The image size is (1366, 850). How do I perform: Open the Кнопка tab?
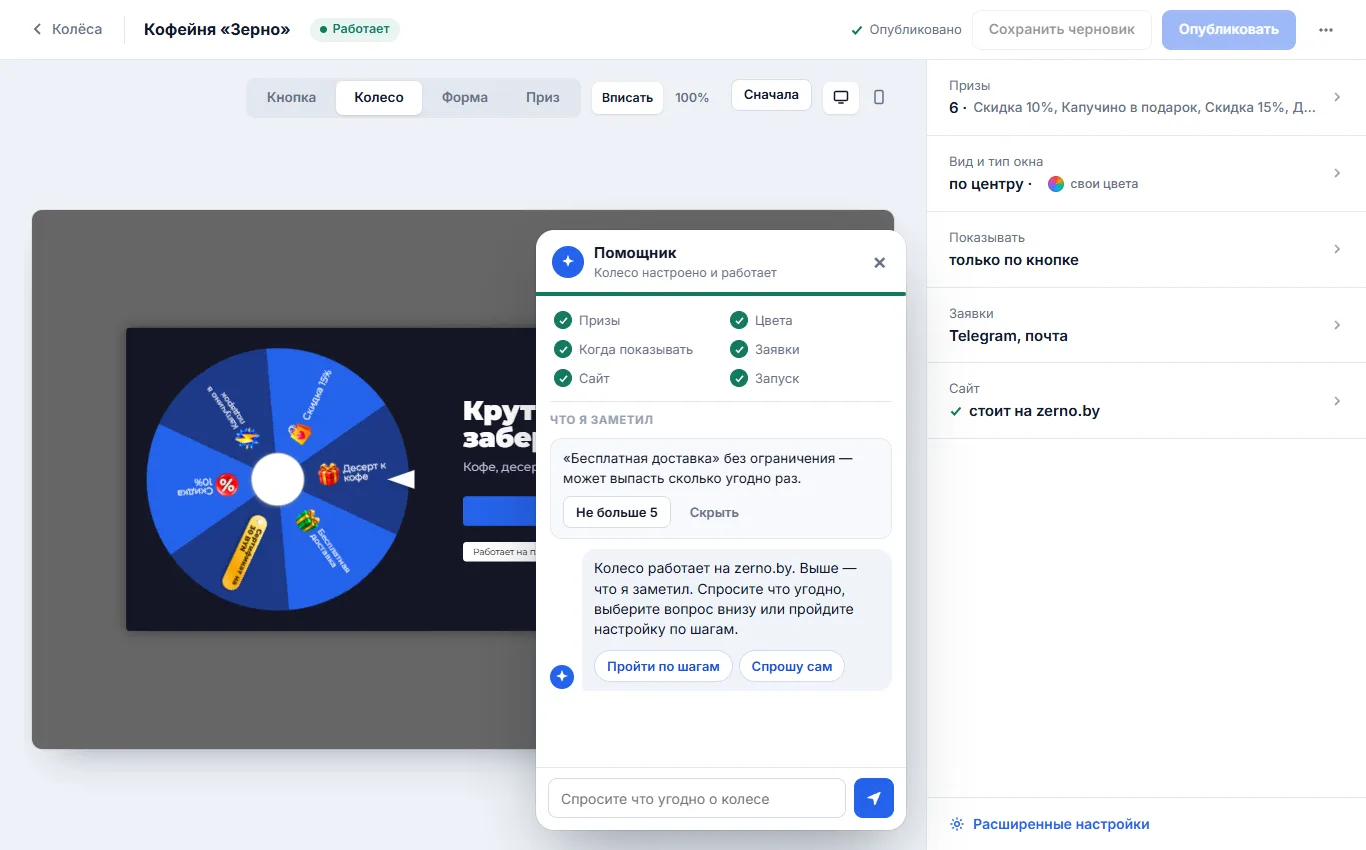click(291, 98)
